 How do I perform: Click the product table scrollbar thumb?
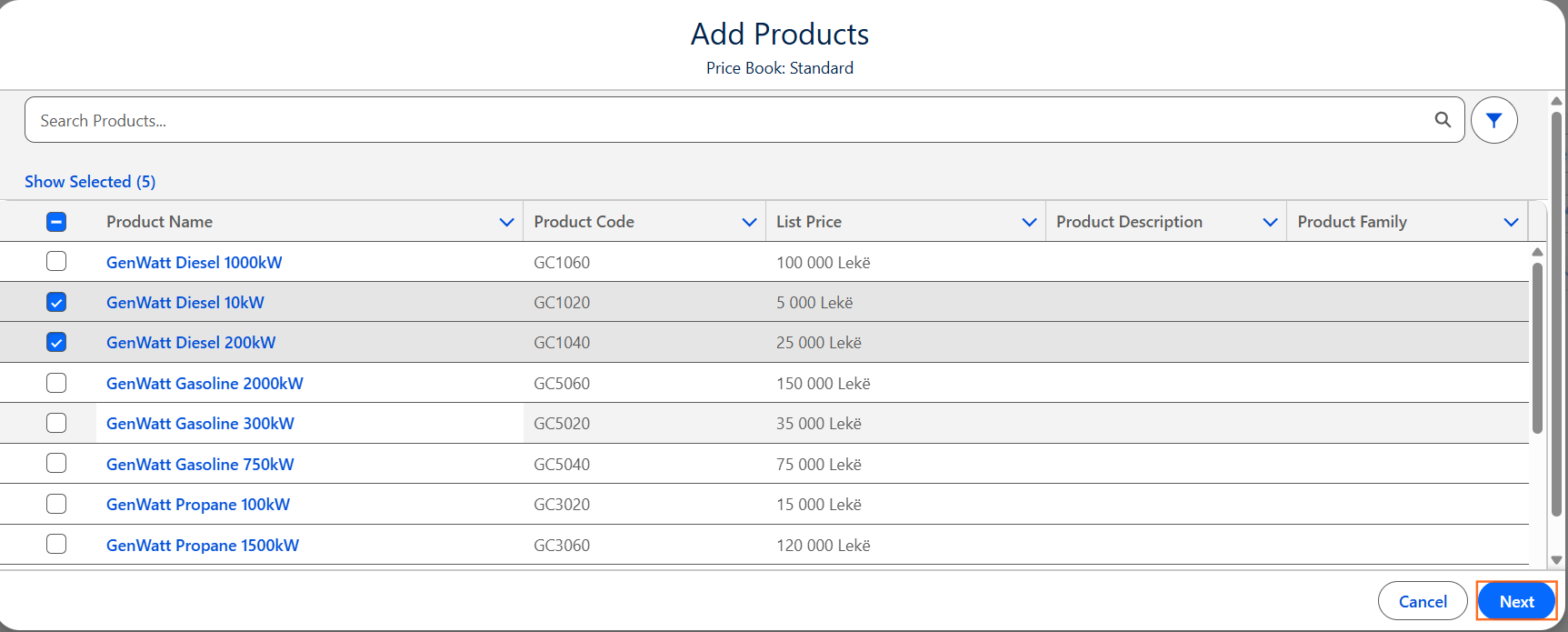[x=1537, y=347]
